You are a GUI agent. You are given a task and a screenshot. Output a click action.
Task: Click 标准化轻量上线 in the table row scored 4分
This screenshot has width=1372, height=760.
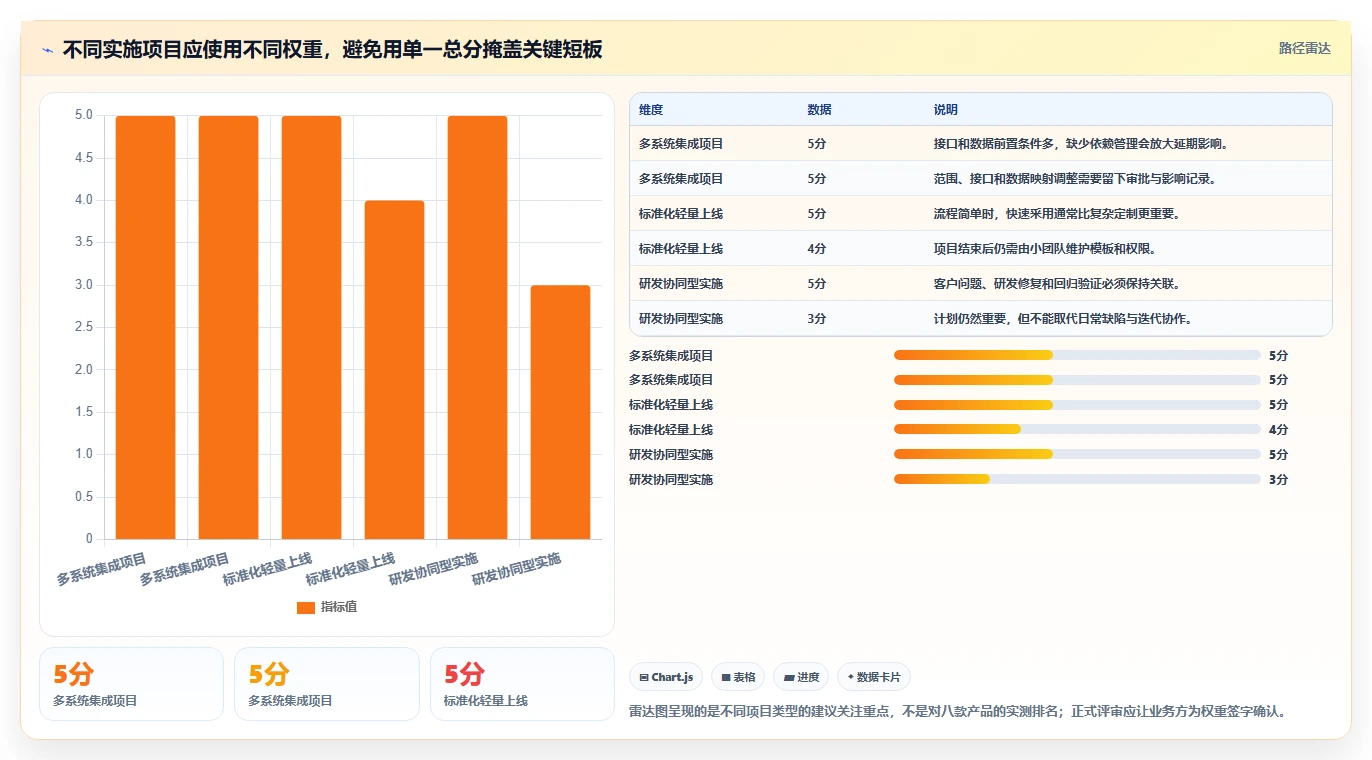pos(681,249)
